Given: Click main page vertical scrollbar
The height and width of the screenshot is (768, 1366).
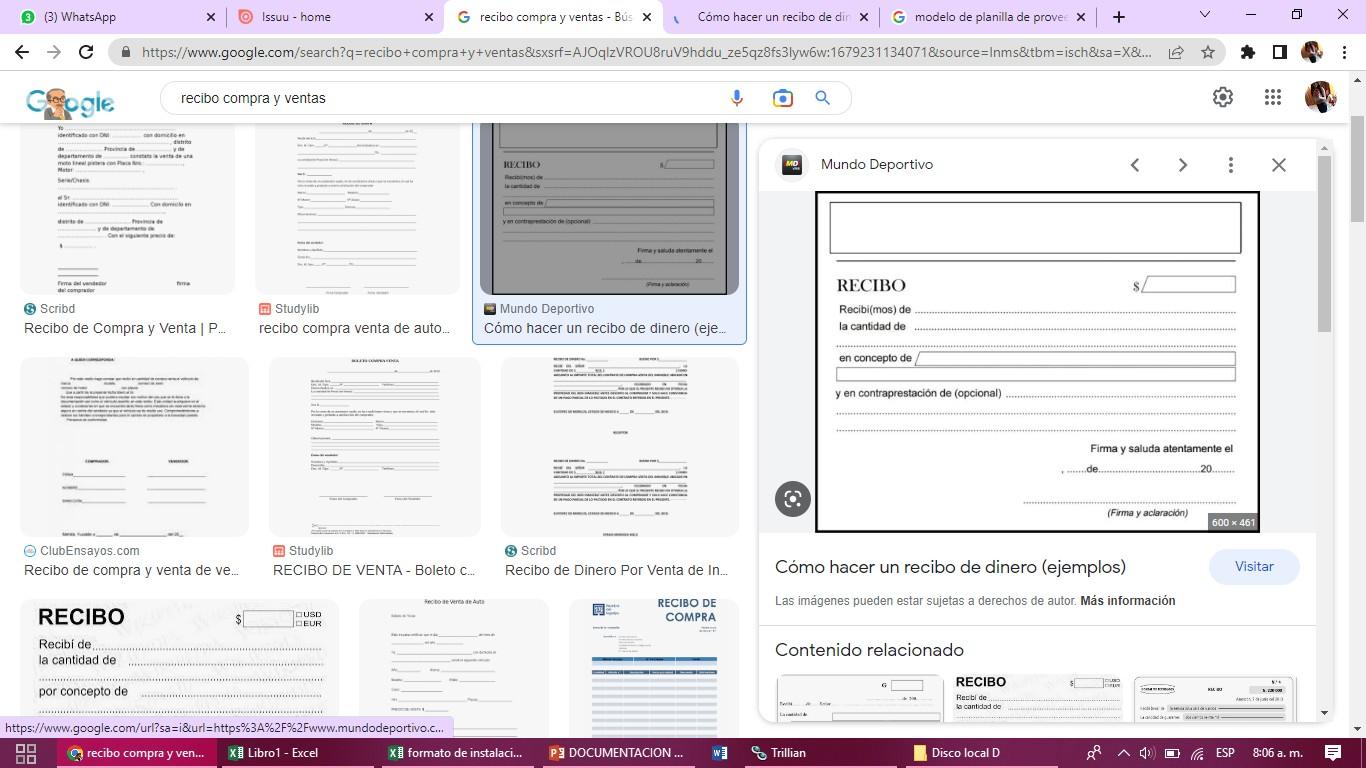Looking at the screenshot, I should (x=1357, y=170).
